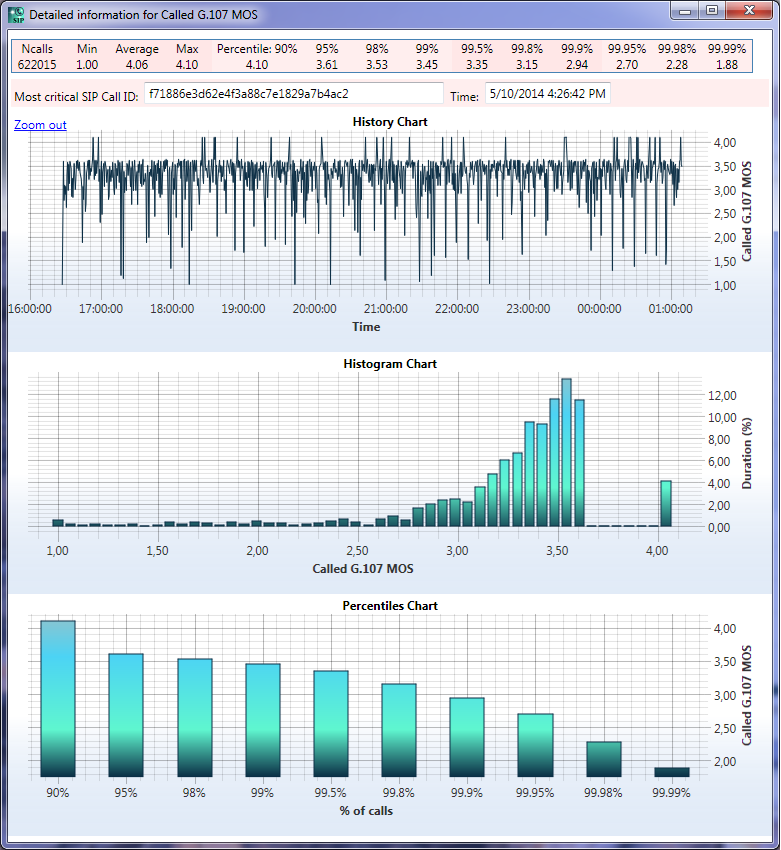Click the 20:00:00 label on time axis
Image resolution: width=781 pixels, height=850 pixels.
pos(314,309)
